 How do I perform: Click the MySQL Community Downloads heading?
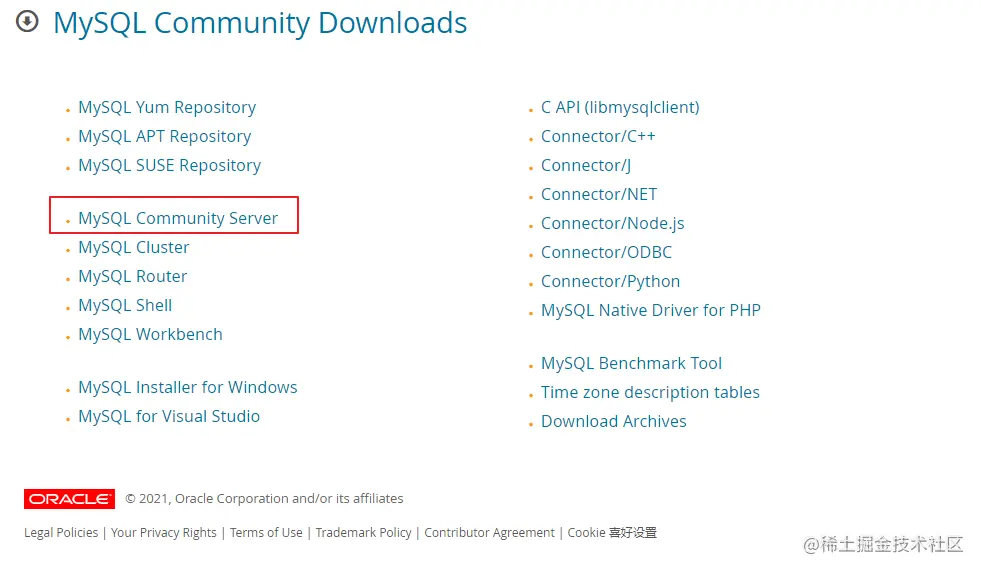260,23
